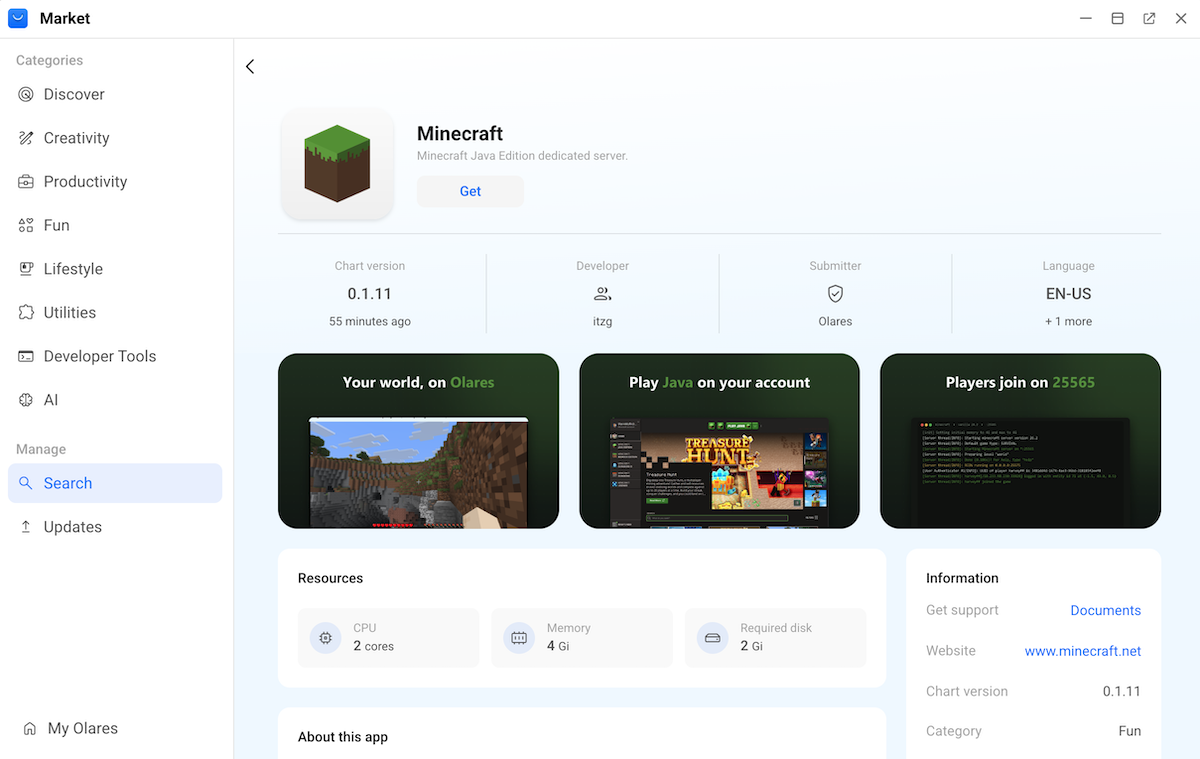Screen dimensions: 1200x759
Task: Click the Discover category icon
Action: coord(26,94)
